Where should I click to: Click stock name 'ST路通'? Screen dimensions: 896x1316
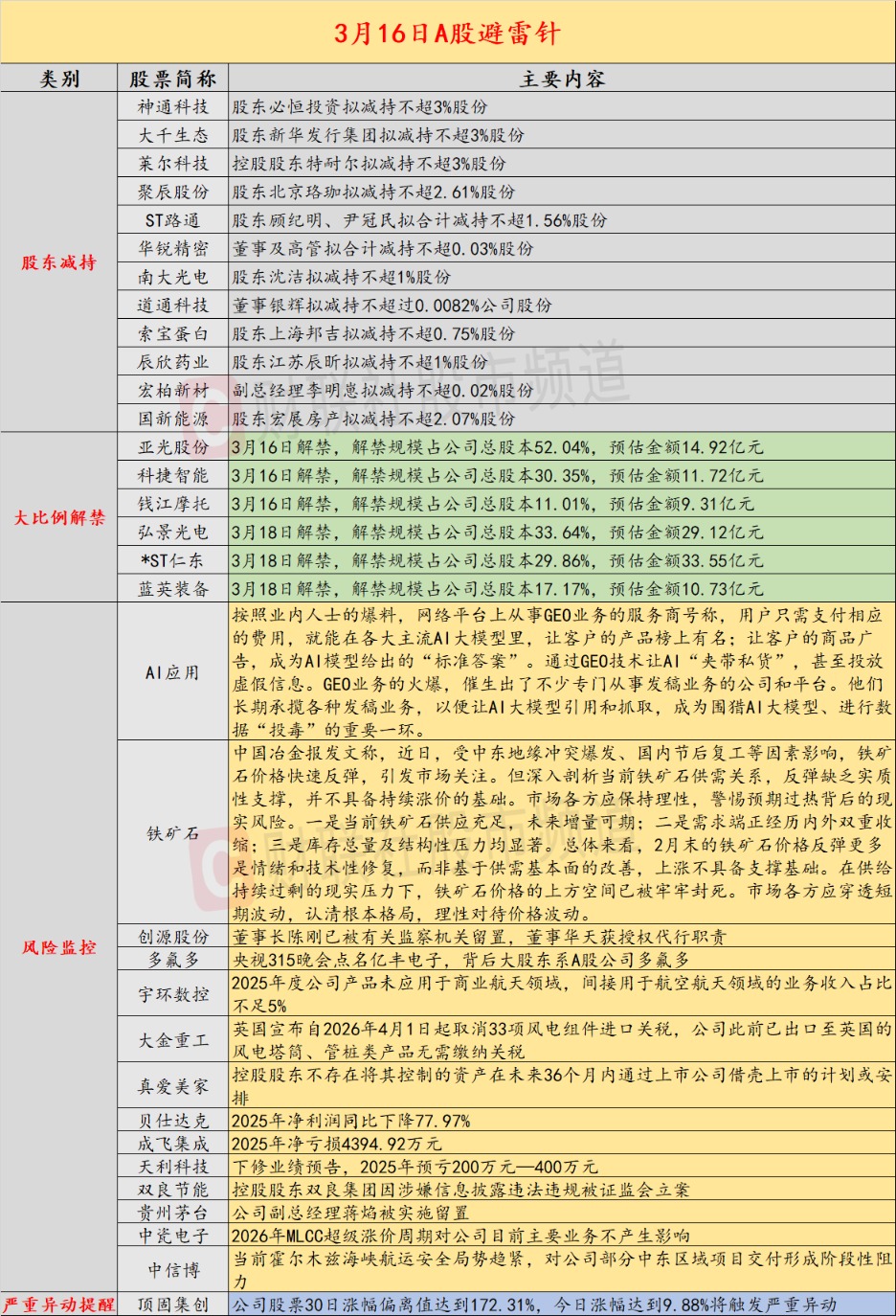click(x=172, y=219)
